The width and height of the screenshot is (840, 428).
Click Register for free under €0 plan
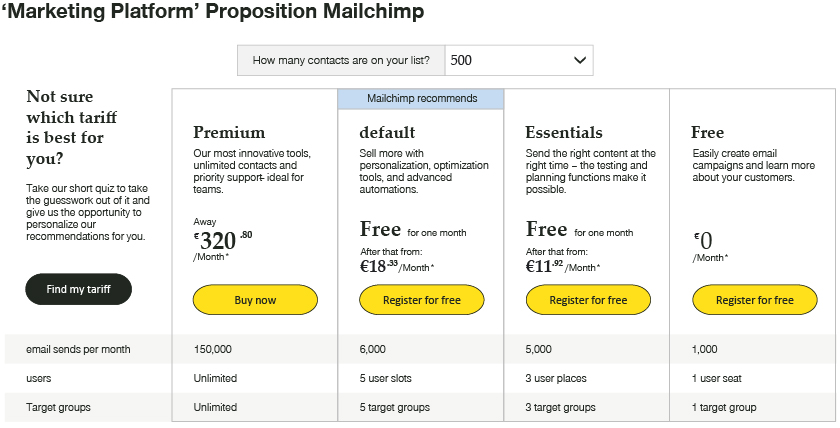coord(754,300)
